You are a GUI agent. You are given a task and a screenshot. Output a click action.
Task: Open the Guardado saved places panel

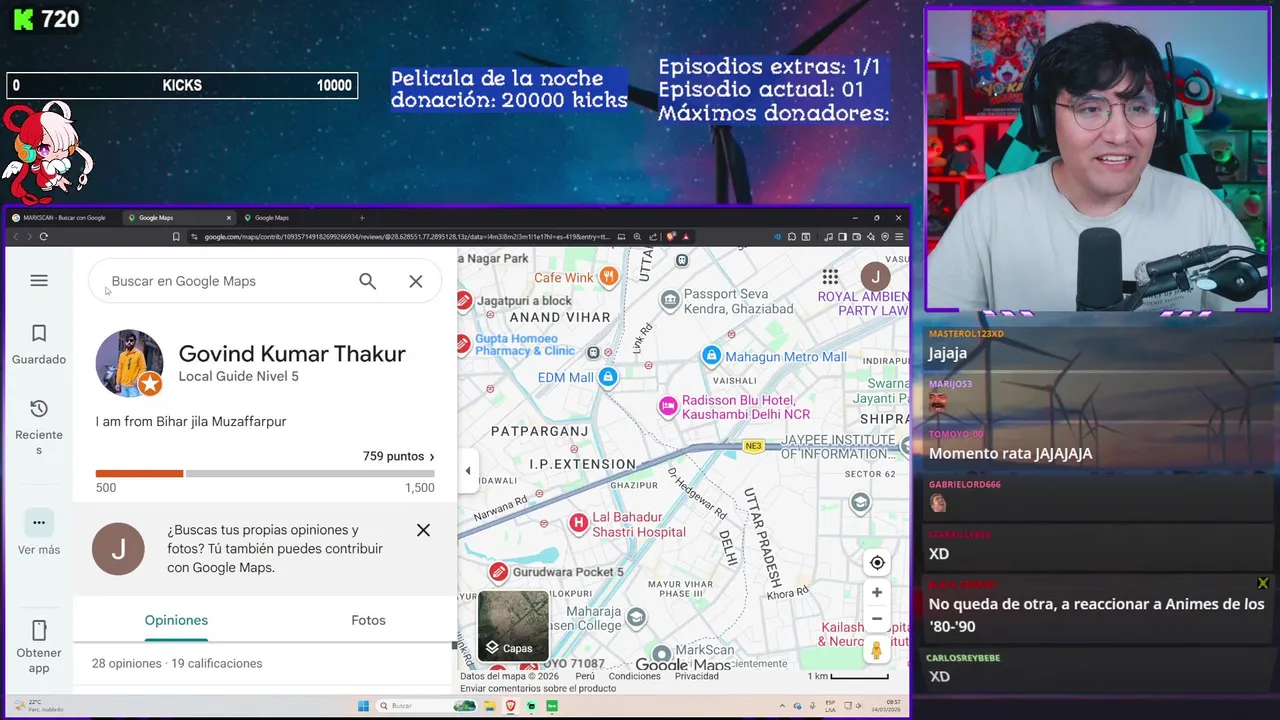[x=39, y=345]
